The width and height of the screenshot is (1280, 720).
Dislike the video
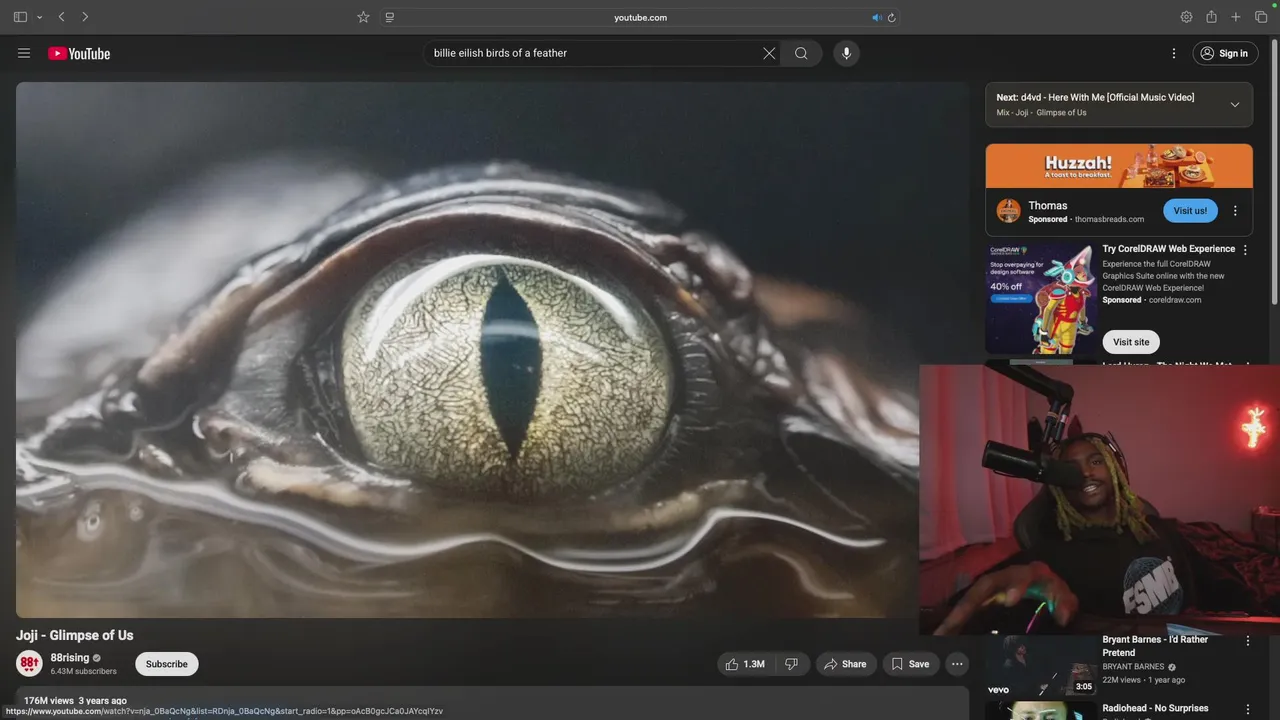[x=791, y=664]
